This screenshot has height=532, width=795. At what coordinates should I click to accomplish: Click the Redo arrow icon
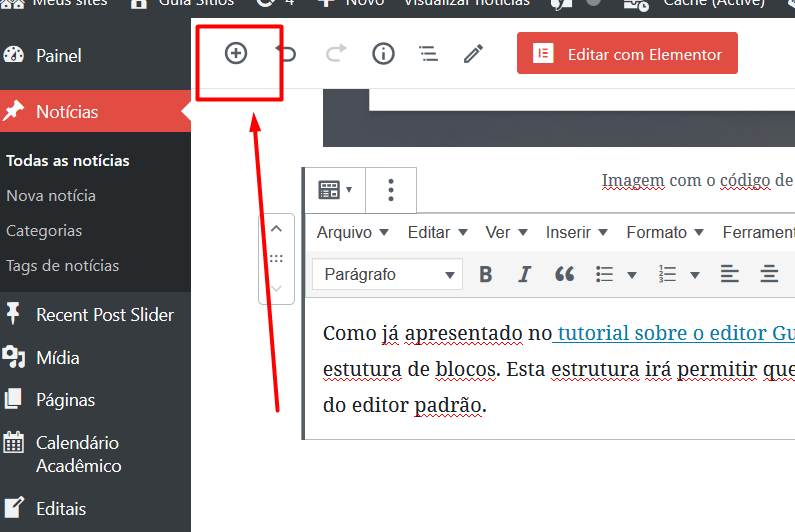(x=336, y=54)
